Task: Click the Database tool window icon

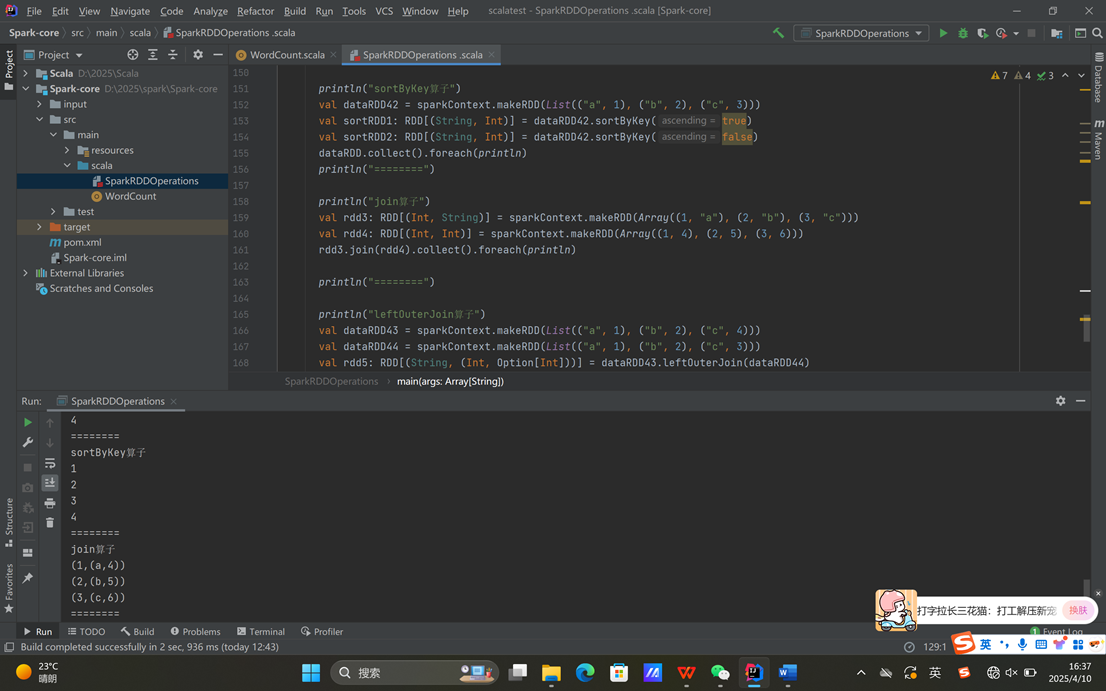Action: click(x=1098, y=78)
